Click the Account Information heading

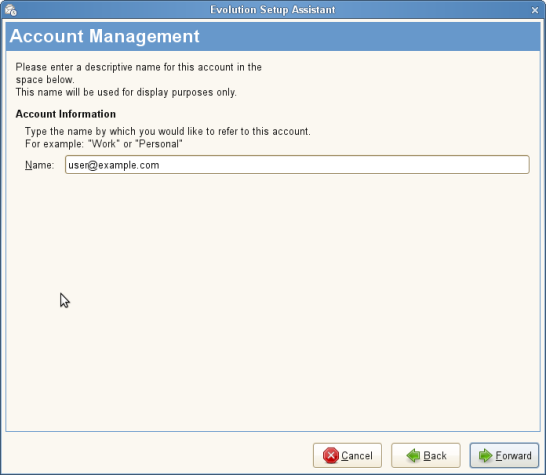[x=65, y=114]
